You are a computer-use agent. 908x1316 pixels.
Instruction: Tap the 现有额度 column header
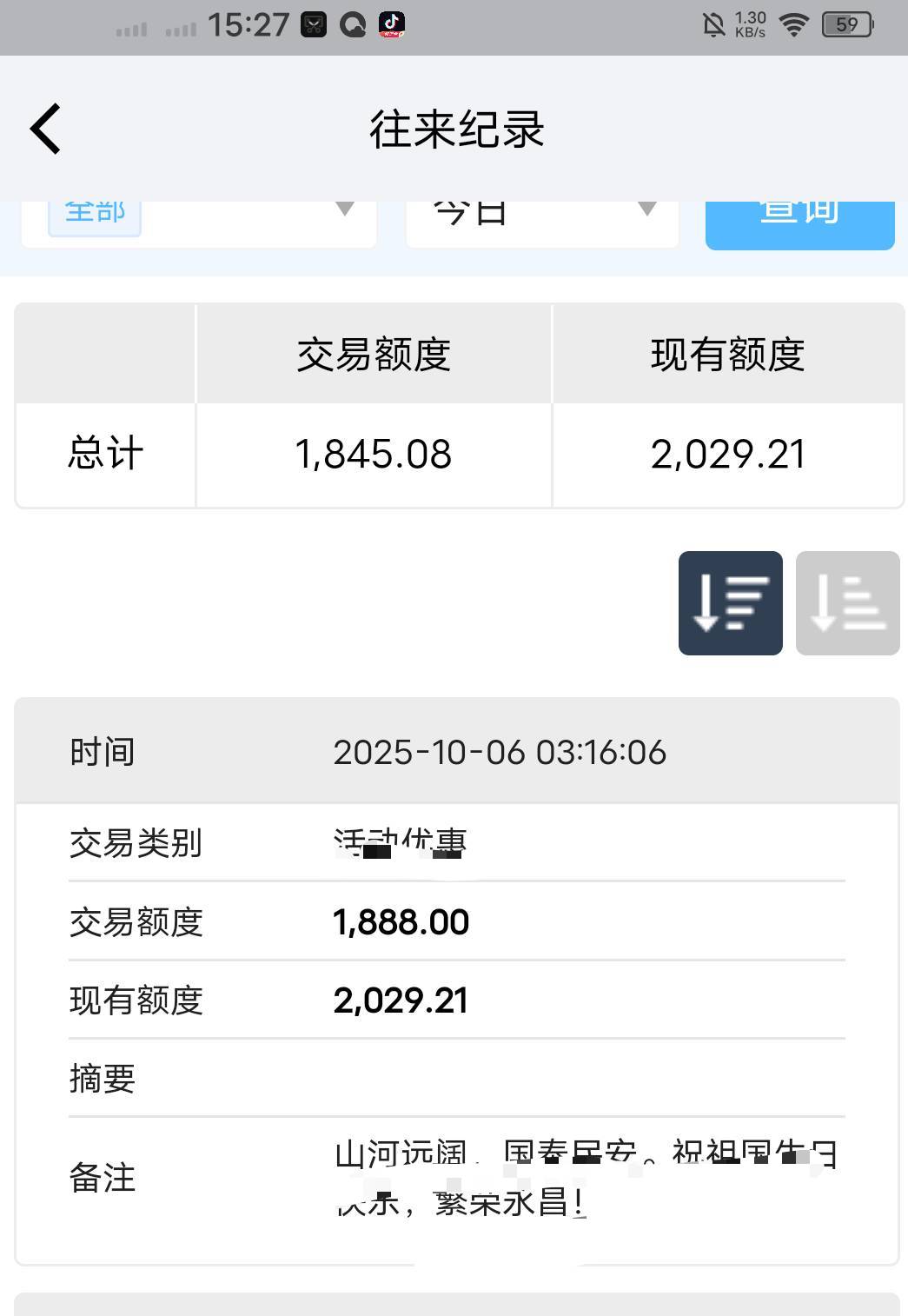tap(727, 355)
